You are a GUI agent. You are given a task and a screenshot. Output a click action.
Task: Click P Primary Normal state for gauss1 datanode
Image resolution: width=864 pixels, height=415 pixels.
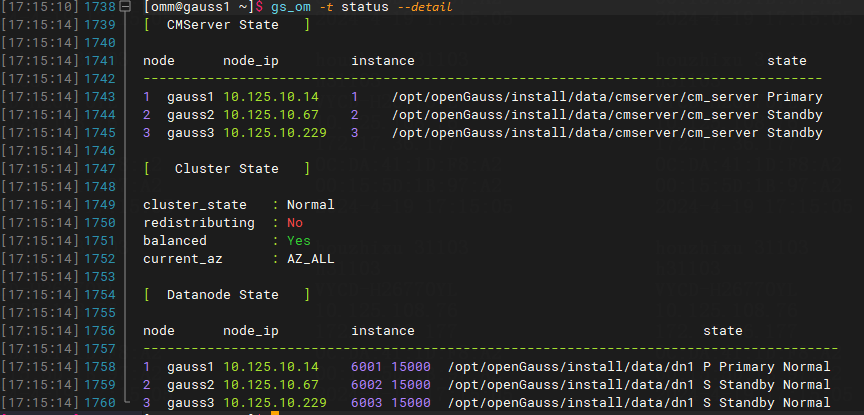[x=767, y=367]
